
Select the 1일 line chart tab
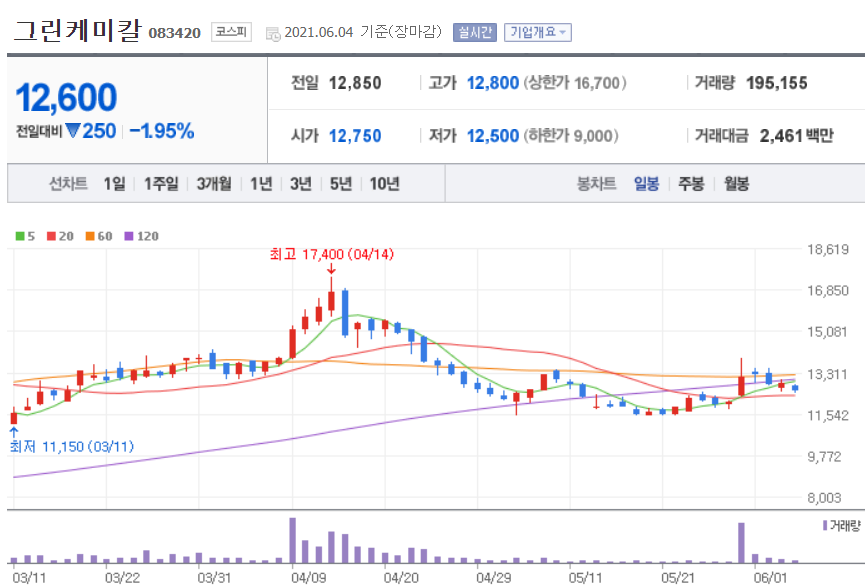coord(115,183)
